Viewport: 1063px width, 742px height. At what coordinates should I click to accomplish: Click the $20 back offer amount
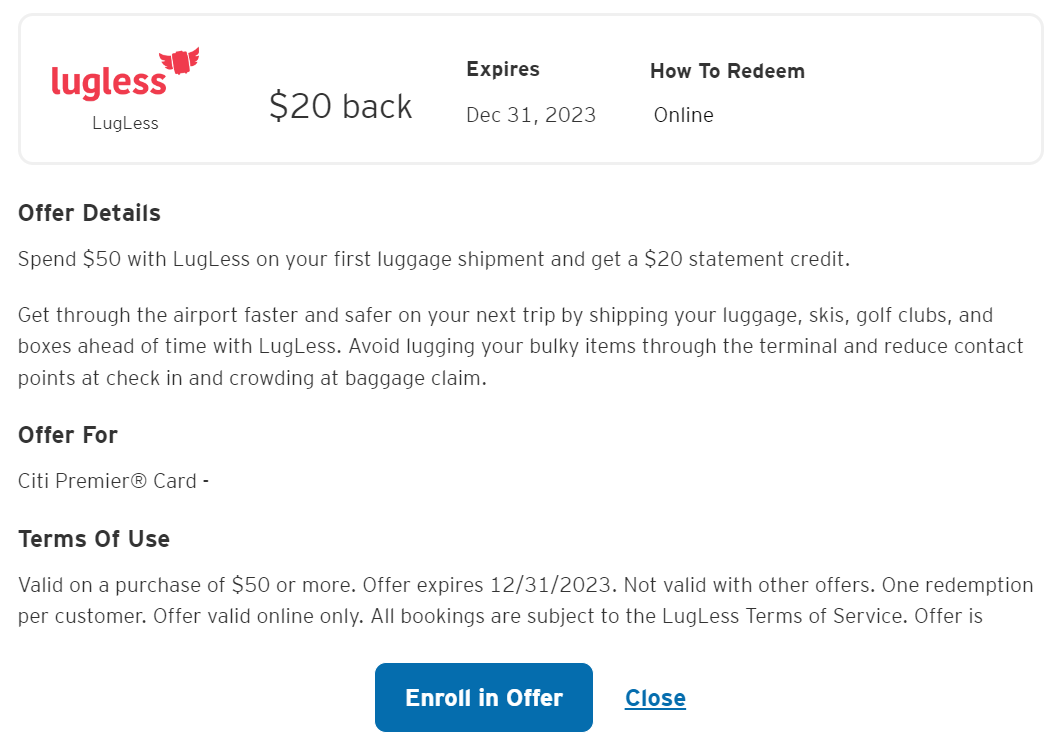click(340, 105)
